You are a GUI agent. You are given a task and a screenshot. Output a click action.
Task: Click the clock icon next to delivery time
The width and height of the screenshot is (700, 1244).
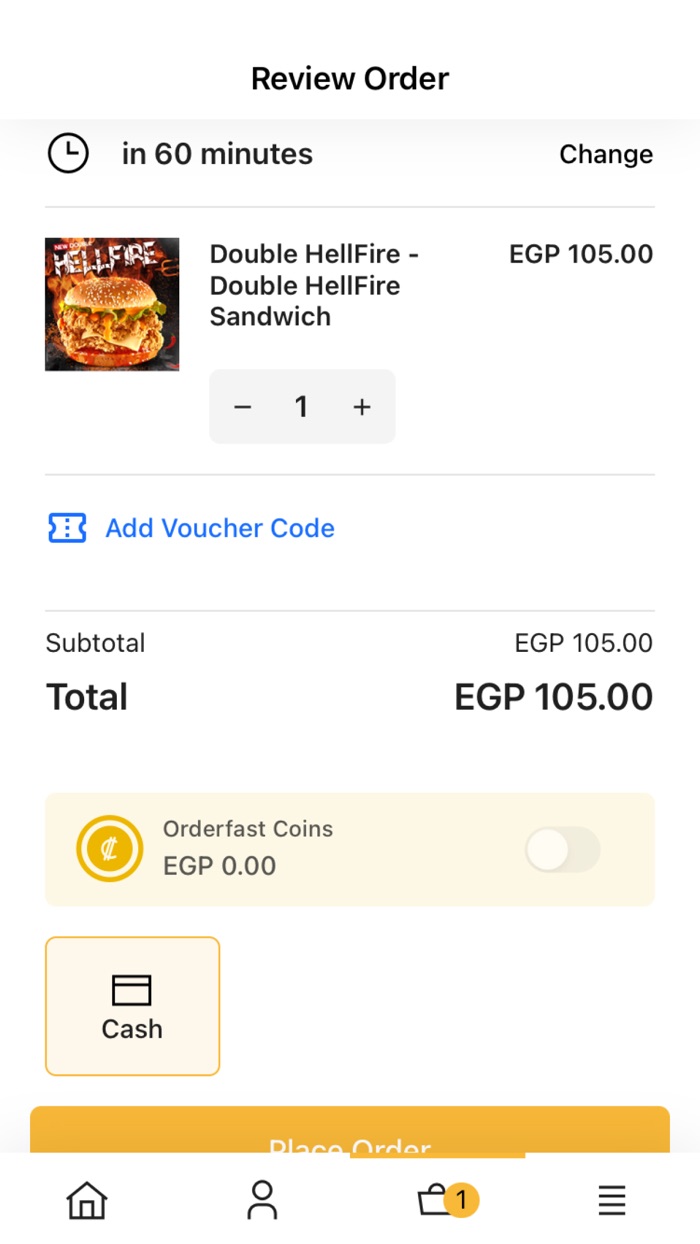coord(68,154)
